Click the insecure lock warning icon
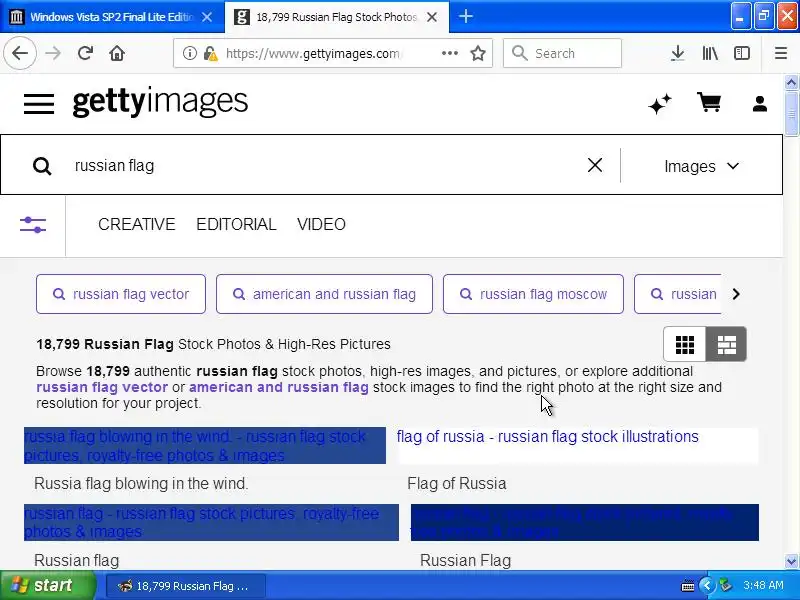This screenshot has width=800, height=600. pyautogui.click(x=210, y=53)
